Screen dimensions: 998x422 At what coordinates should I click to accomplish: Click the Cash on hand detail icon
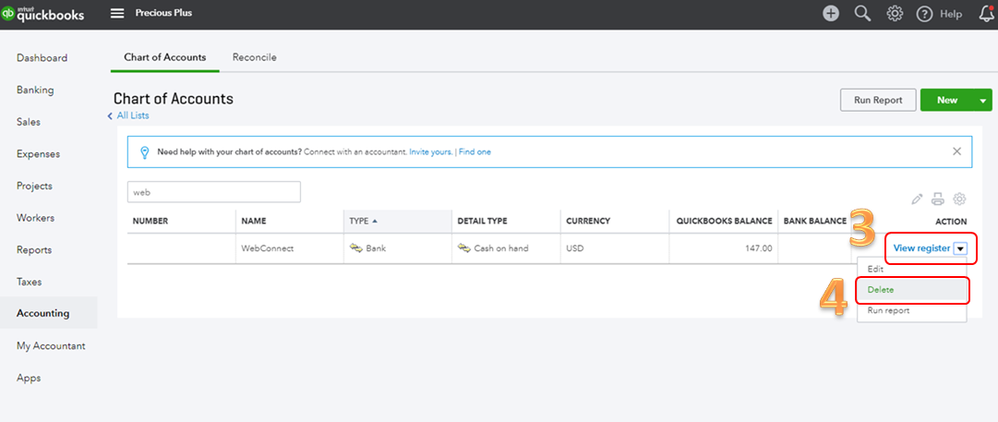click(x=464, y=248)
